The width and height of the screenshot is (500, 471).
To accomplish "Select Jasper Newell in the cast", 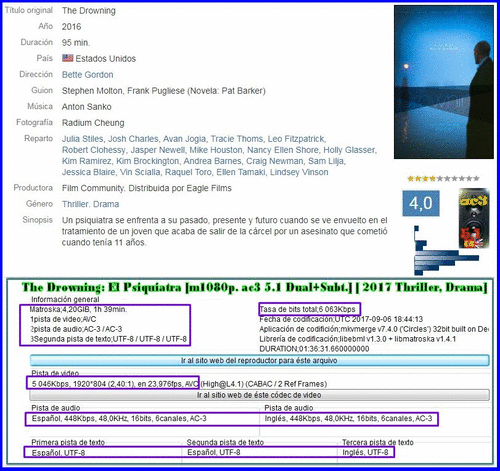I will [158, 150].
